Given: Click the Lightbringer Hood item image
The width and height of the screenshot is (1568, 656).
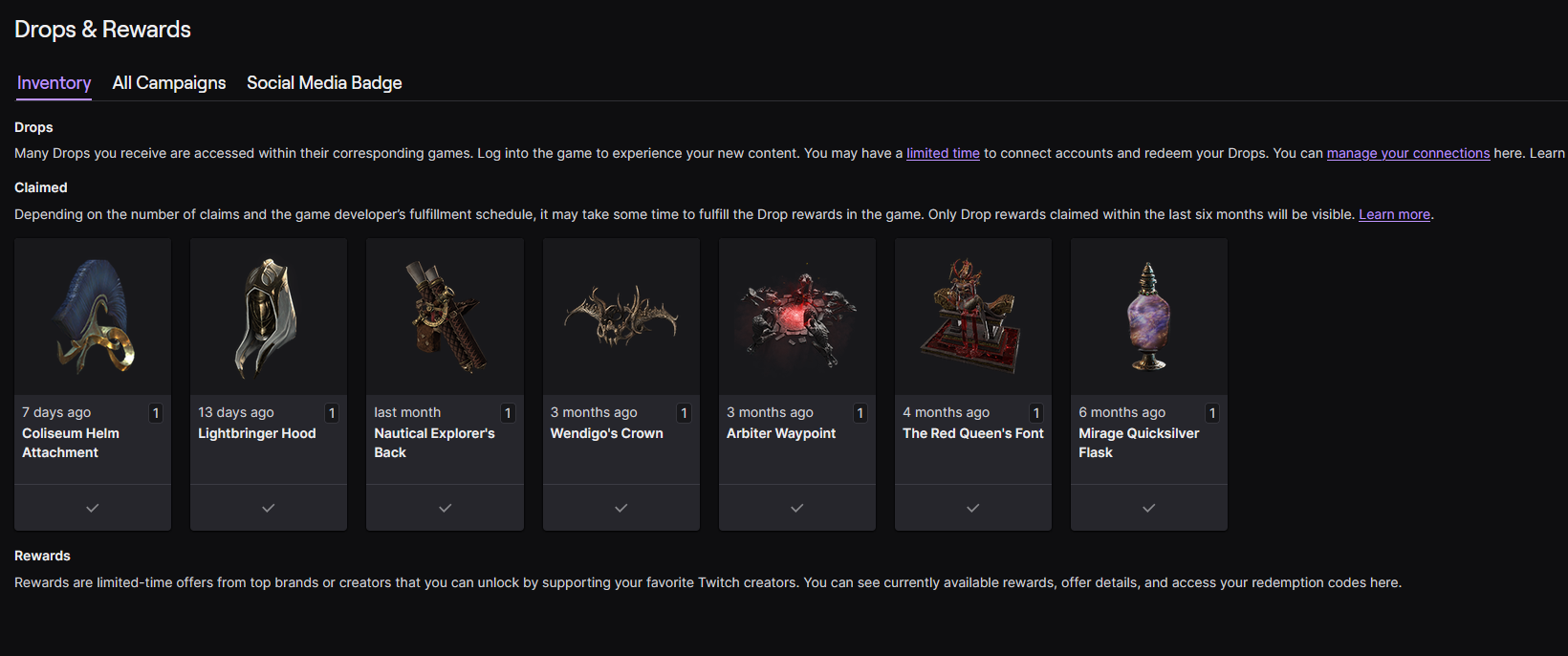Looking at the screenshot, I should click(x=269, y=317).
